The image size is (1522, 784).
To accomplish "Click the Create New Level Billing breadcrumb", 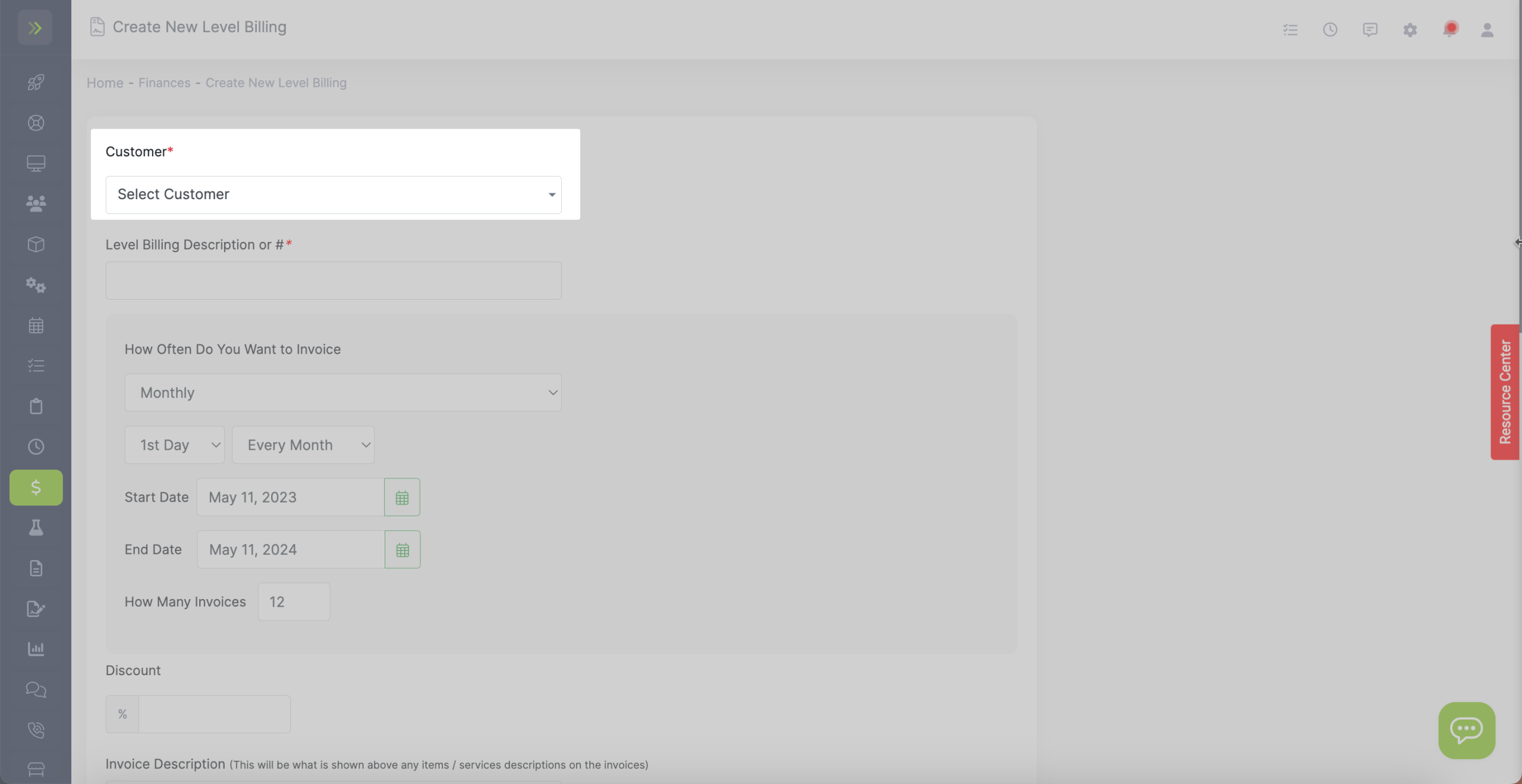I will coord(276,83).
